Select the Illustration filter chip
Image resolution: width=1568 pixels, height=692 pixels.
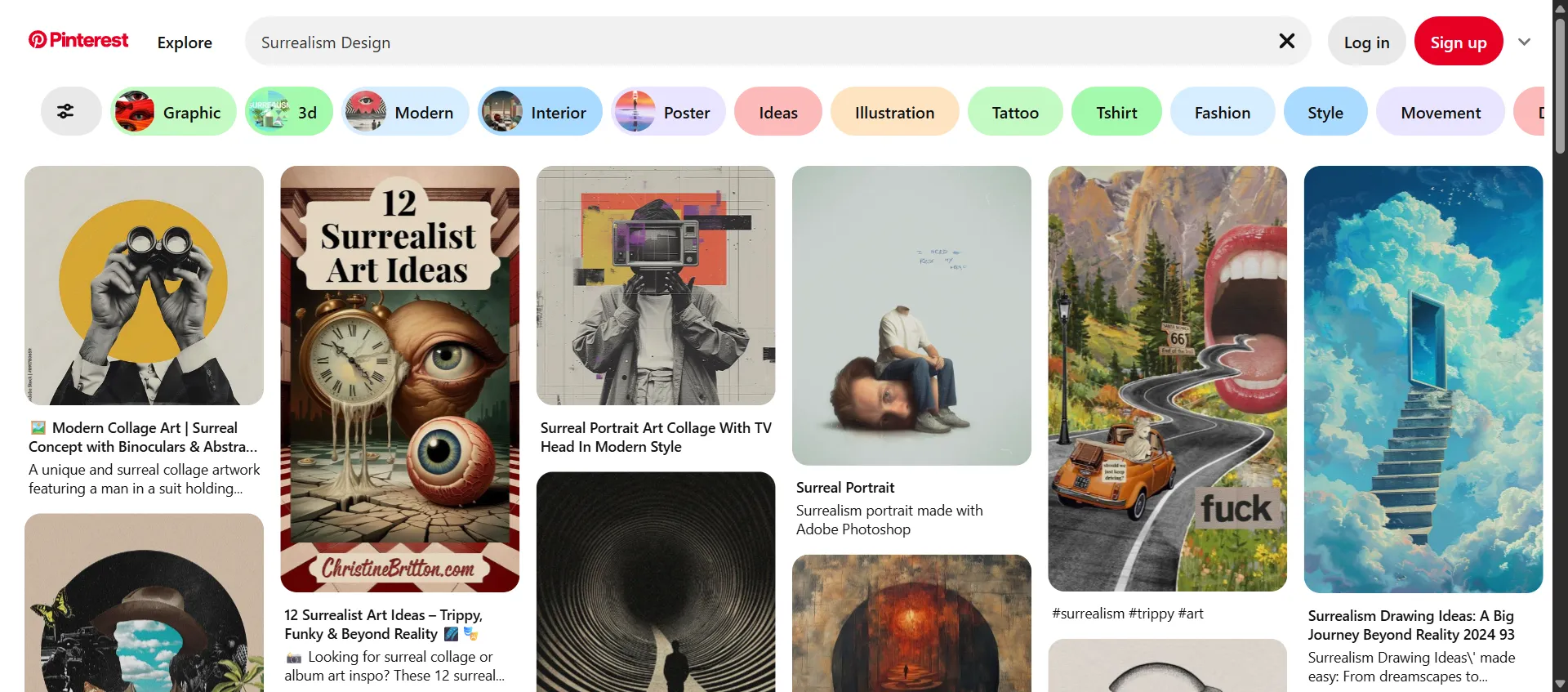[x=894, y=112]
